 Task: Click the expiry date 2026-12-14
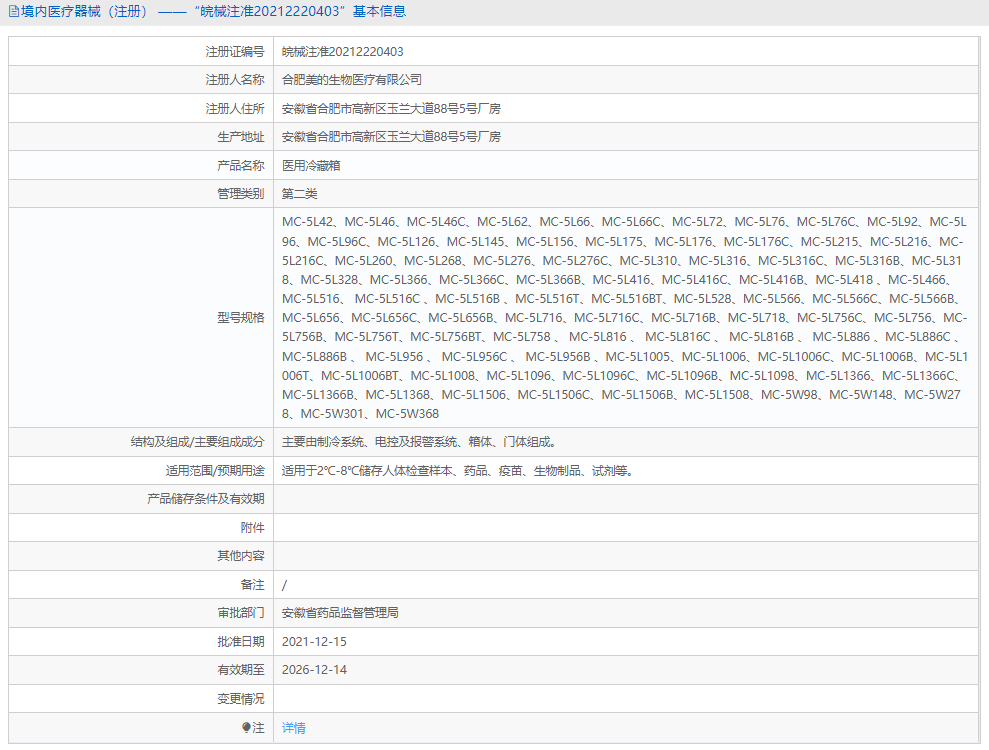[x=315, y=669]
